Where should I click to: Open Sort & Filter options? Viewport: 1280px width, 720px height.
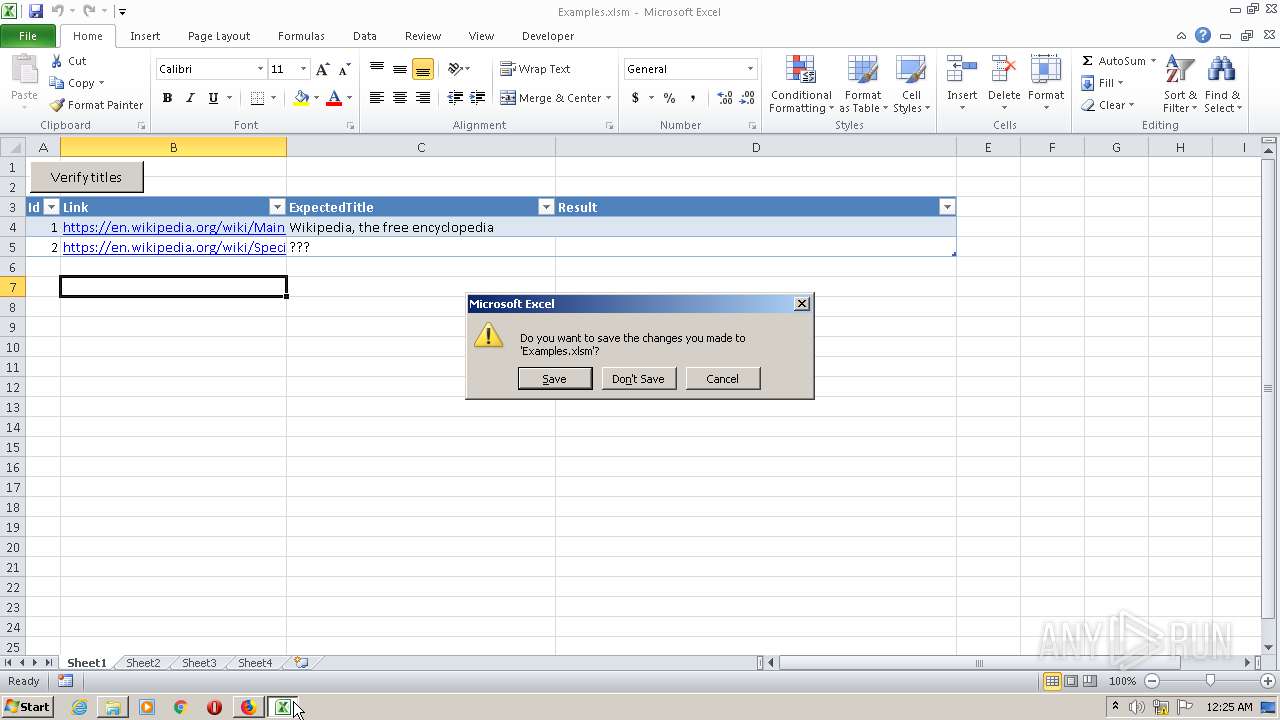point(1180,84)
